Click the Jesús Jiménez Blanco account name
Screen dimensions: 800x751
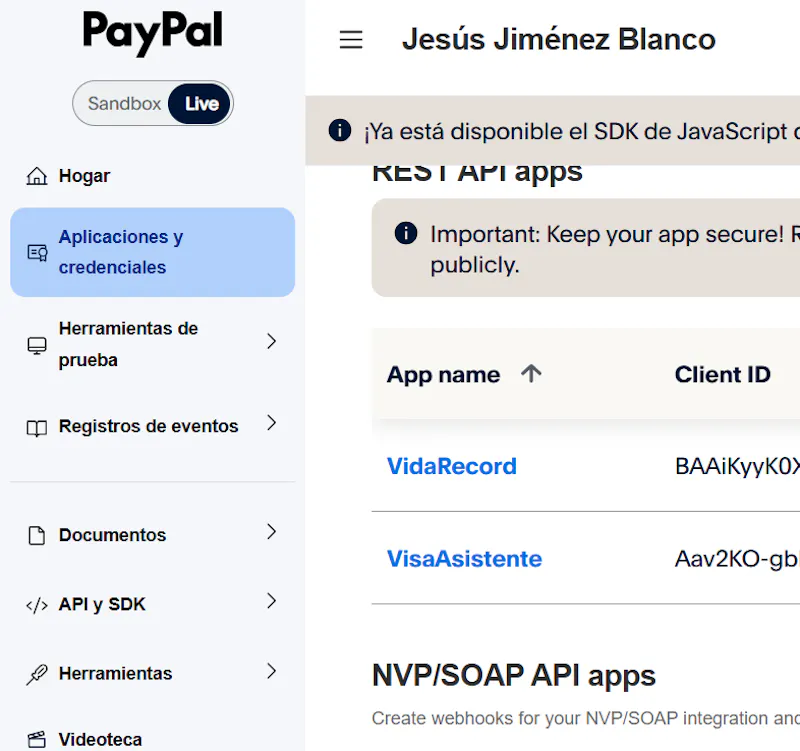(559, 39)
